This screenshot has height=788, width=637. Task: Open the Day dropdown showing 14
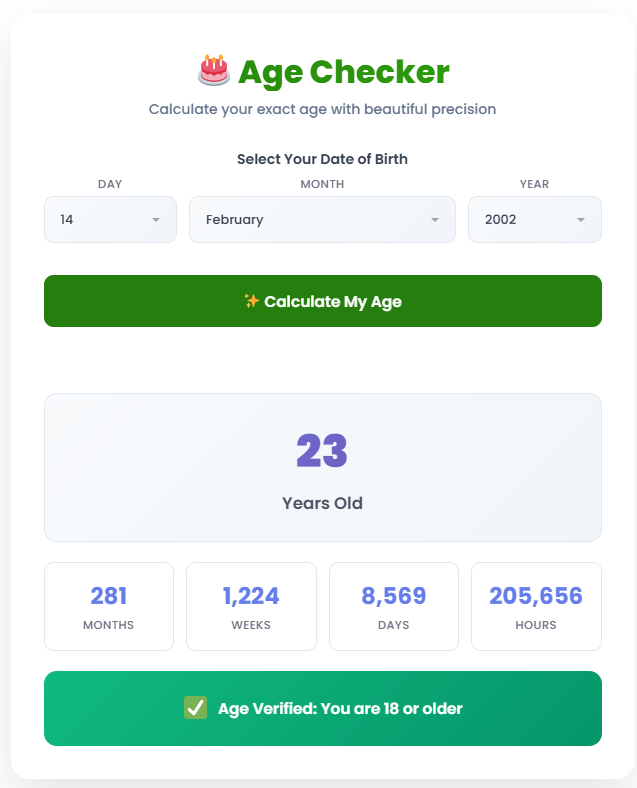click(111, 220)
